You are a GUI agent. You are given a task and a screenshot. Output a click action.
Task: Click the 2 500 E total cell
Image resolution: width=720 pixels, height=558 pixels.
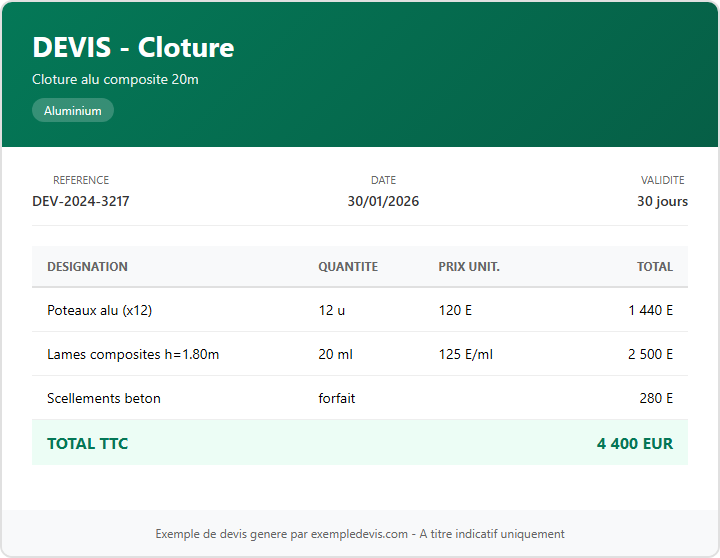650,354
